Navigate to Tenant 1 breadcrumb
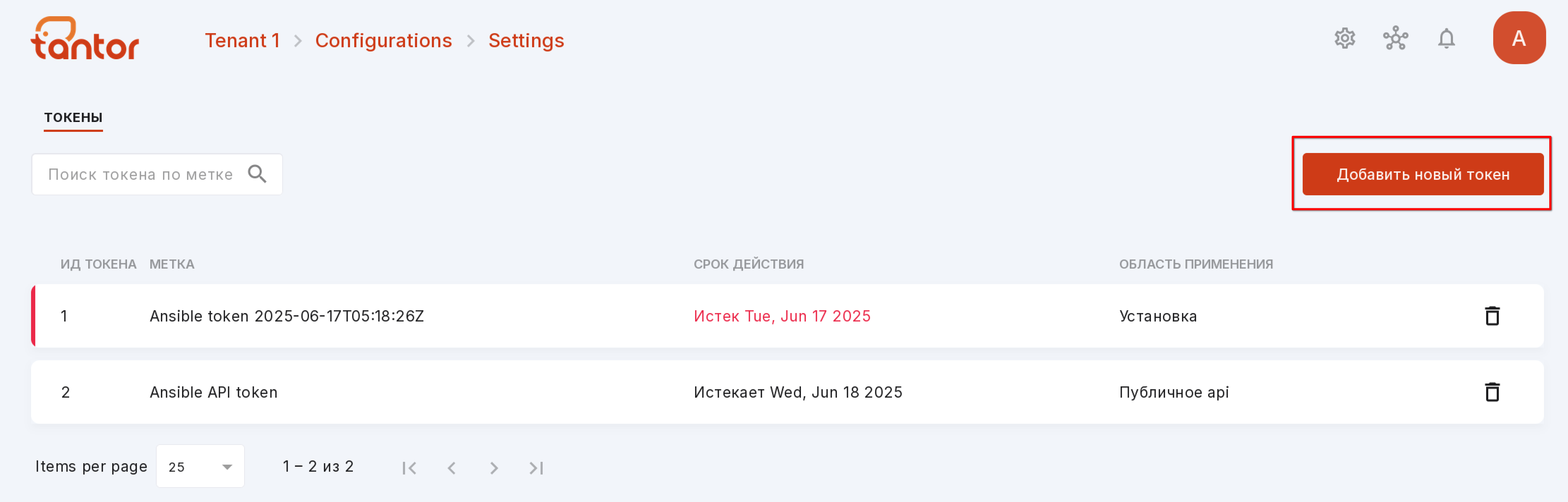Screen dimensions: 1568x502 point(242,40)
